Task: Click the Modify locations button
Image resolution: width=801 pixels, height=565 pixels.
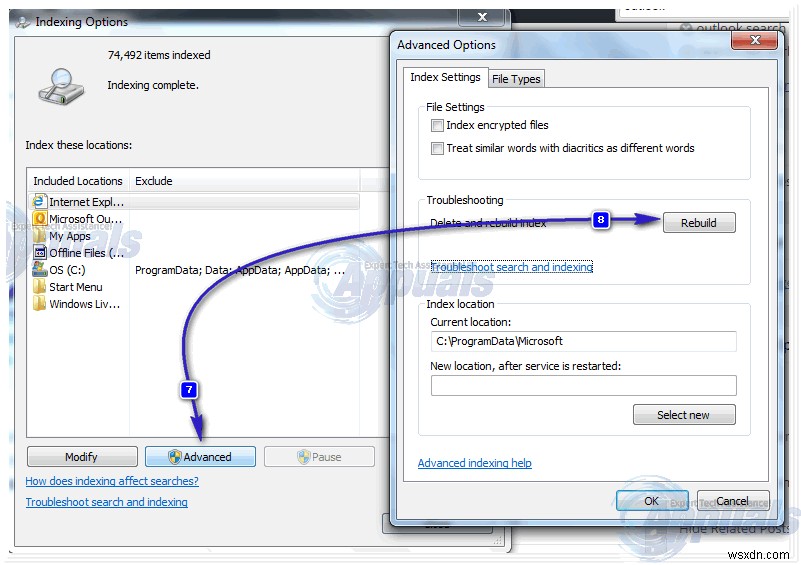Action: point(82,457)
